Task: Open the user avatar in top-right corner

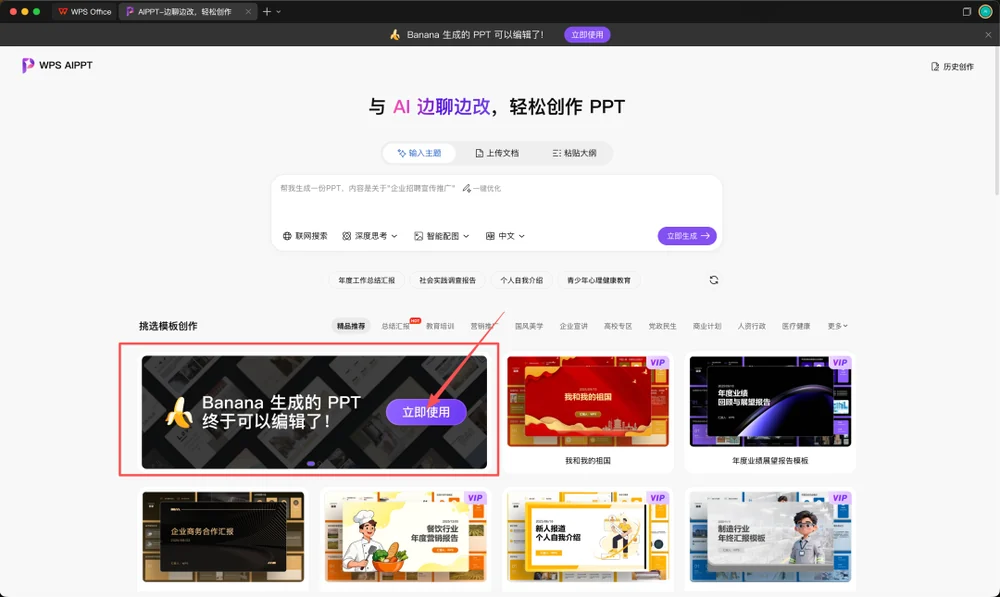Action: pyautogui.click(x=985, y=11)
